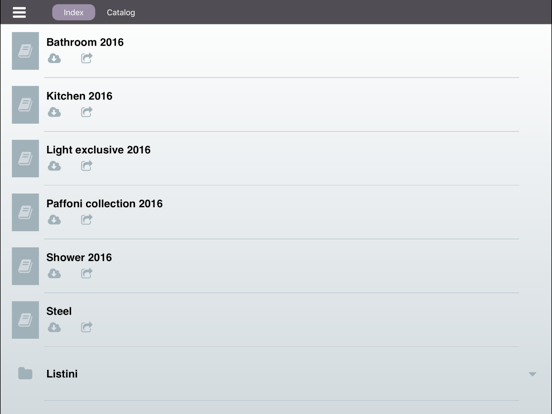Download the Bathroom 2016 catalog
Image resolution: width=552 pixels, height=414 pixels.
(54, 58)
